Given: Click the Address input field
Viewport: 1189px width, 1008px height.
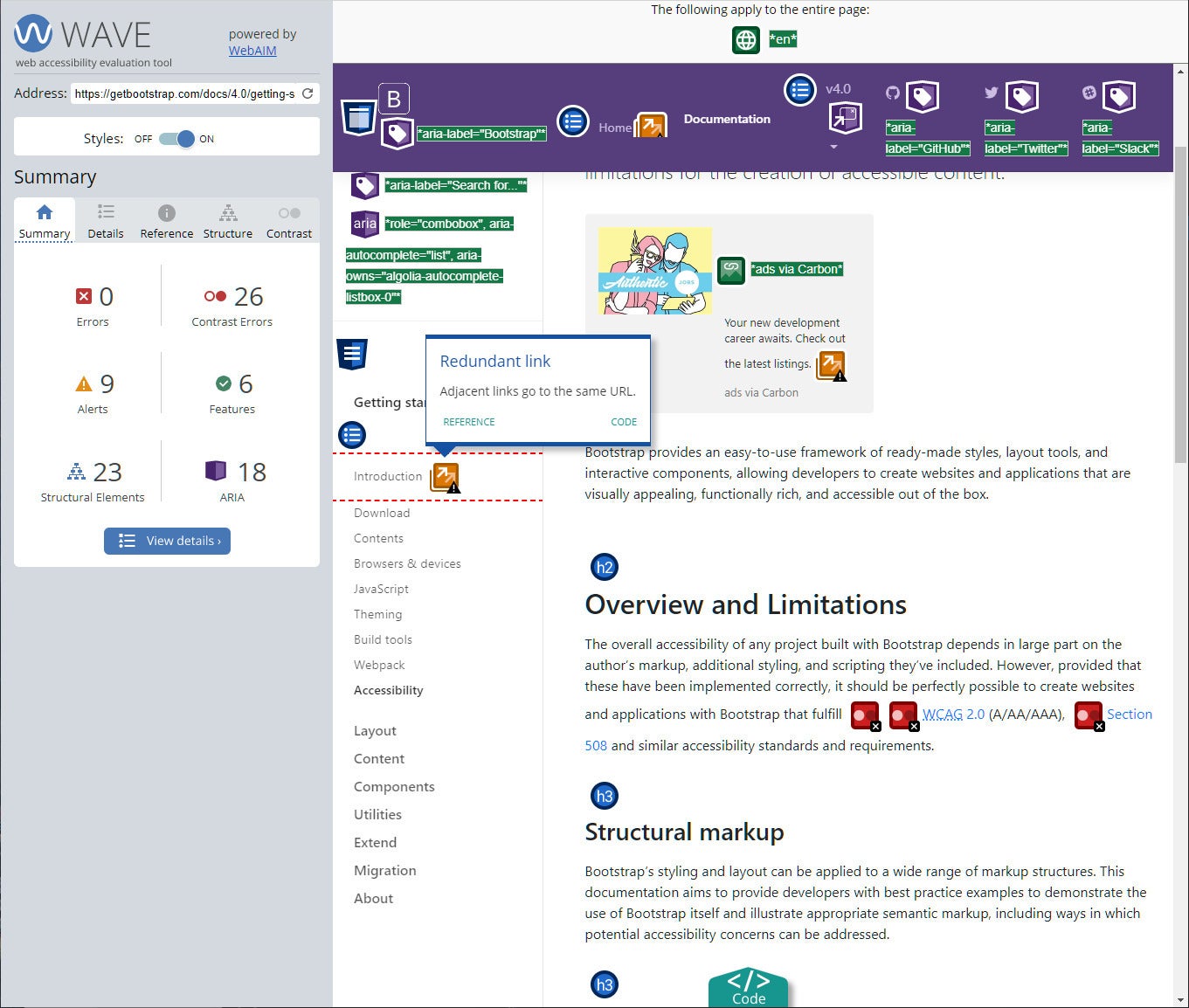Looking at the screenshot, I should [x=183, y=93].
